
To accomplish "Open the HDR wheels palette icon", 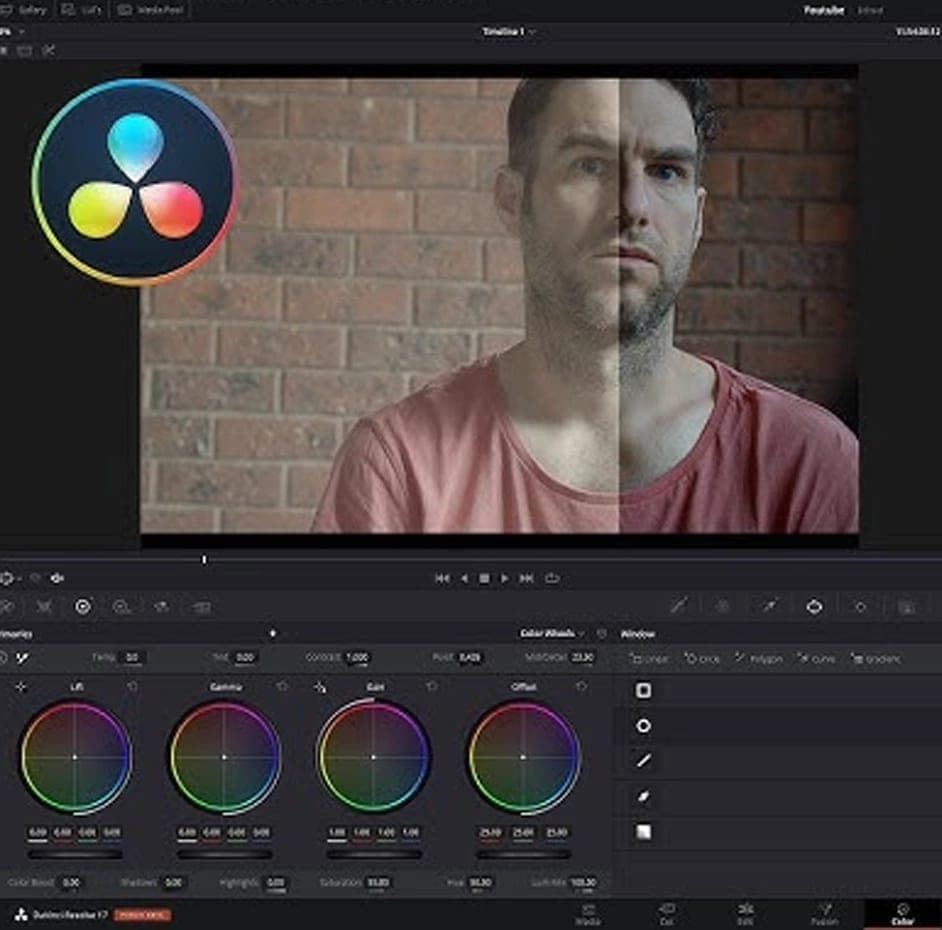I will point(122,607).
